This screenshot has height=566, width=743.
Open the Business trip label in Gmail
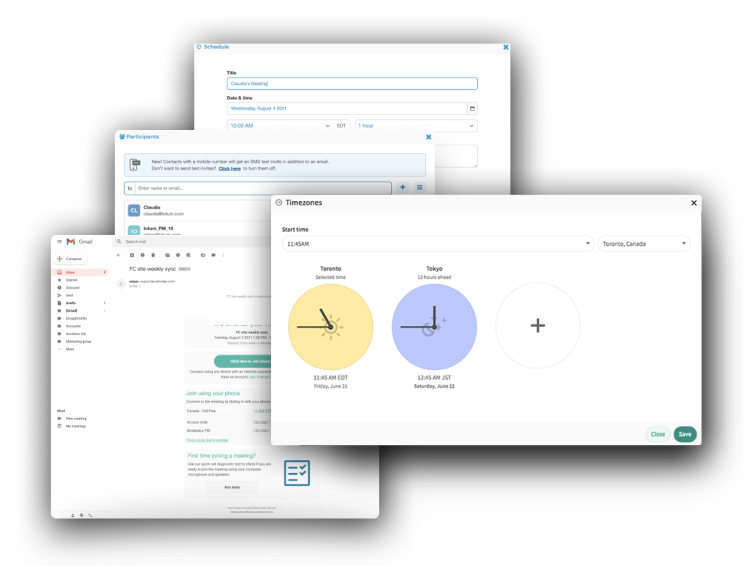(76, 334)
